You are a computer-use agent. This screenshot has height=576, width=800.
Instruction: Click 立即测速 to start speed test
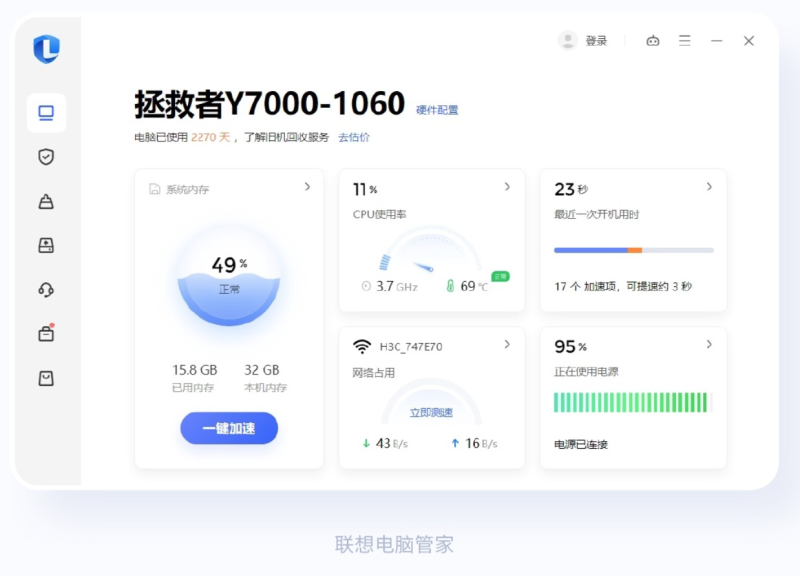431,412
